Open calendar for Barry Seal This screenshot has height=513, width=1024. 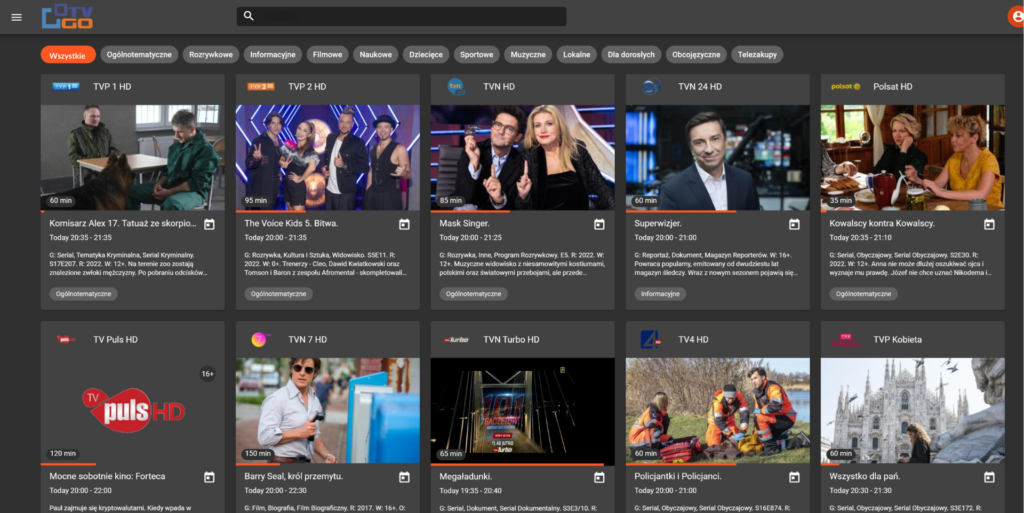(404, 477)
